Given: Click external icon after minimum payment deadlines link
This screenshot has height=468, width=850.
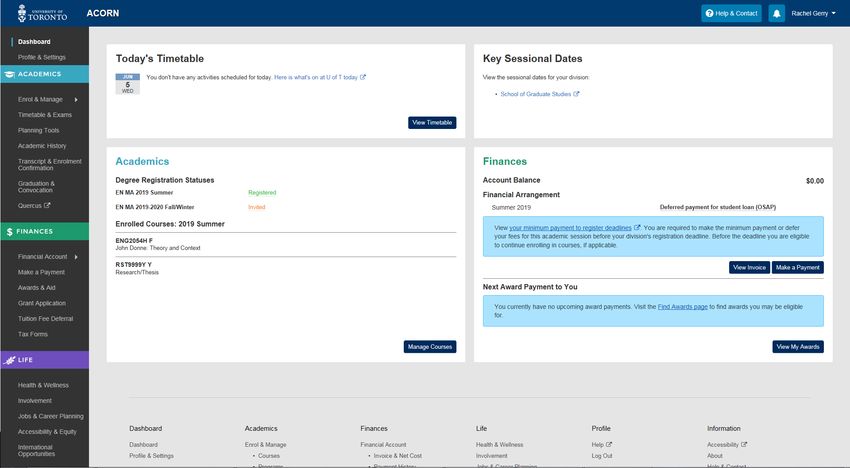Looking at the screenshot, I should (x=637, y=228).
